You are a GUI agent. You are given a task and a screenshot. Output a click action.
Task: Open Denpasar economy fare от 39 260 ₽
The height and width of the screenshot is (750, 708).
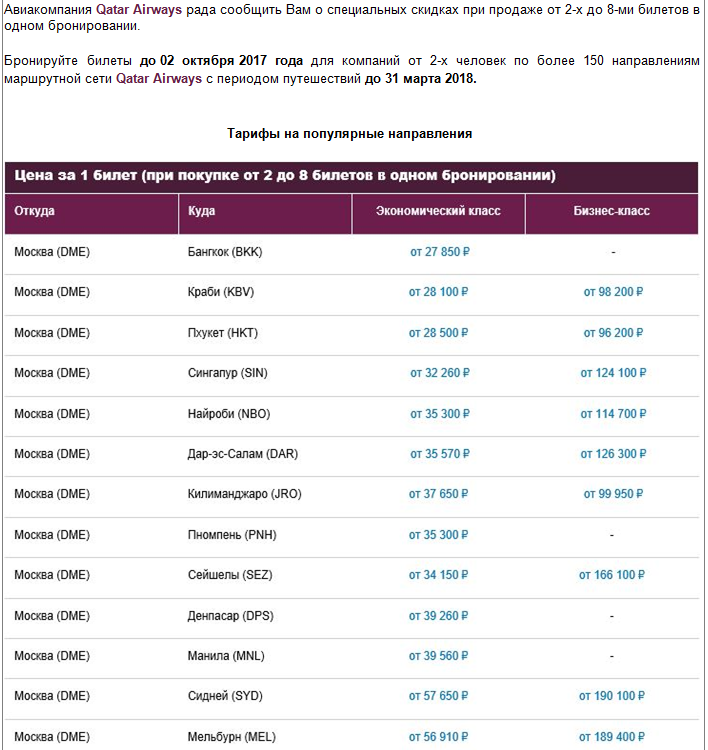(x=438, y=616)
